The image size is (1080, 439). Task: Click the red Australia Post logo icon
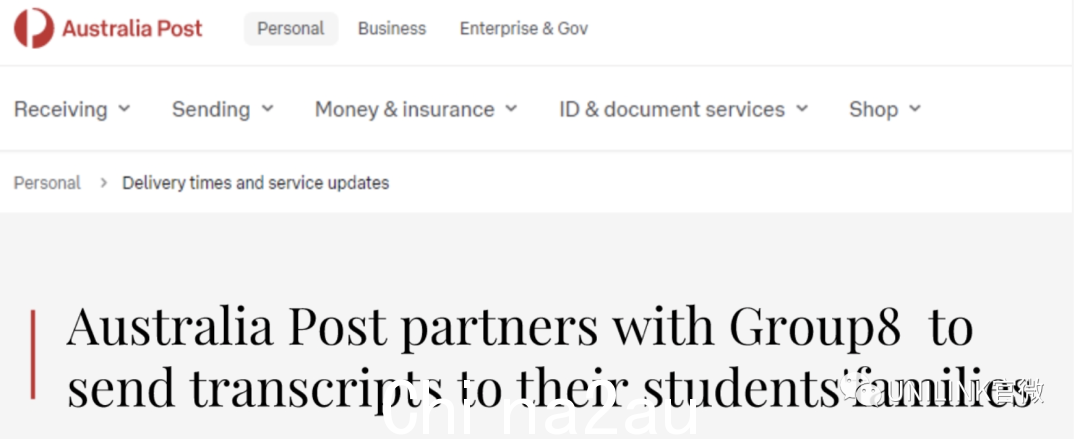[x=34, y=28]
